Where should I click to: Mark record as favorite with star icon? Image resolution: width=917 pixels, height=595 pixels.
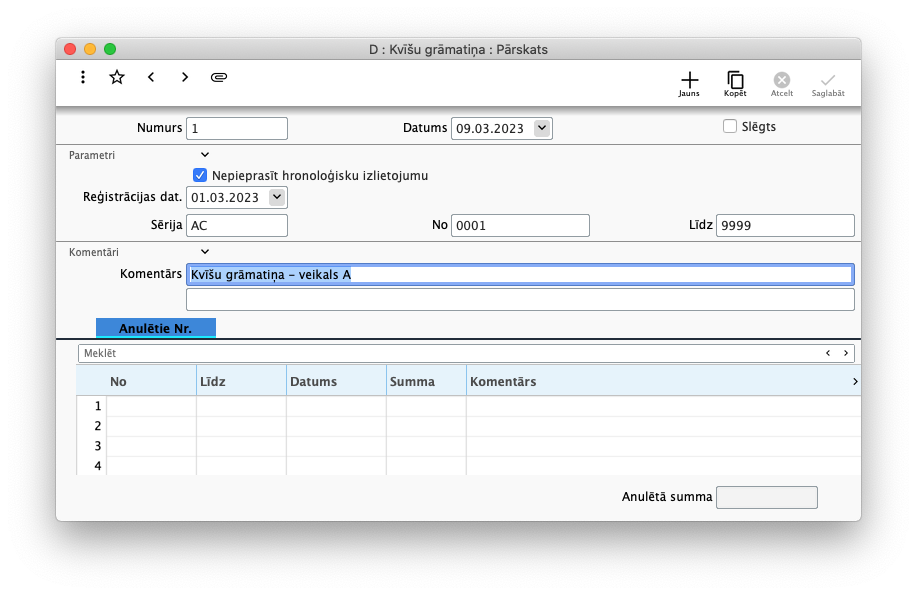pyautogui.click(x=117, y=77)
